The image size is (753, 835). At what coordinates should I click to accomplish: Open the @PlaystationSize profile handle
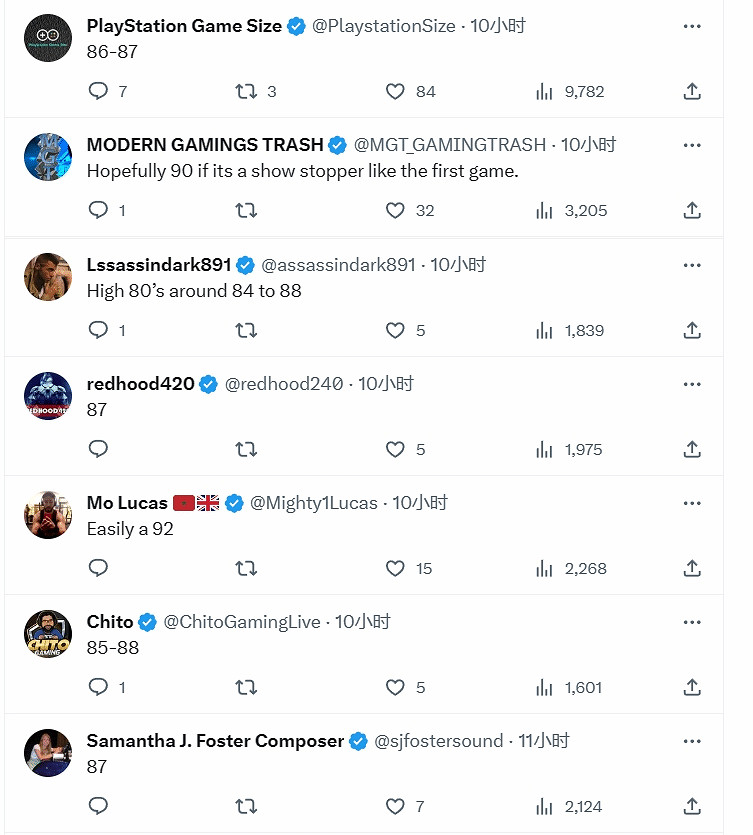click(384, 26)
